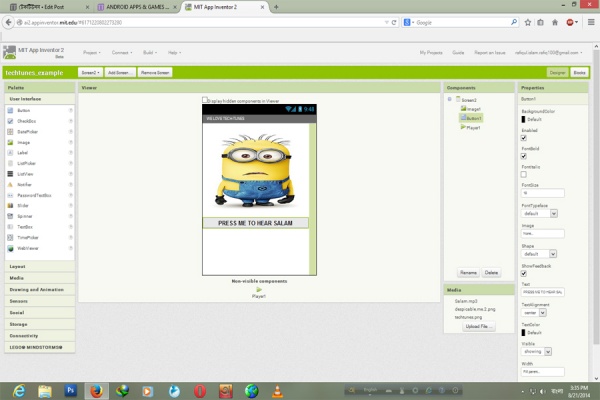Expand the Layout palette section
This screenshot has width=600, height=400.
(18, 267)
